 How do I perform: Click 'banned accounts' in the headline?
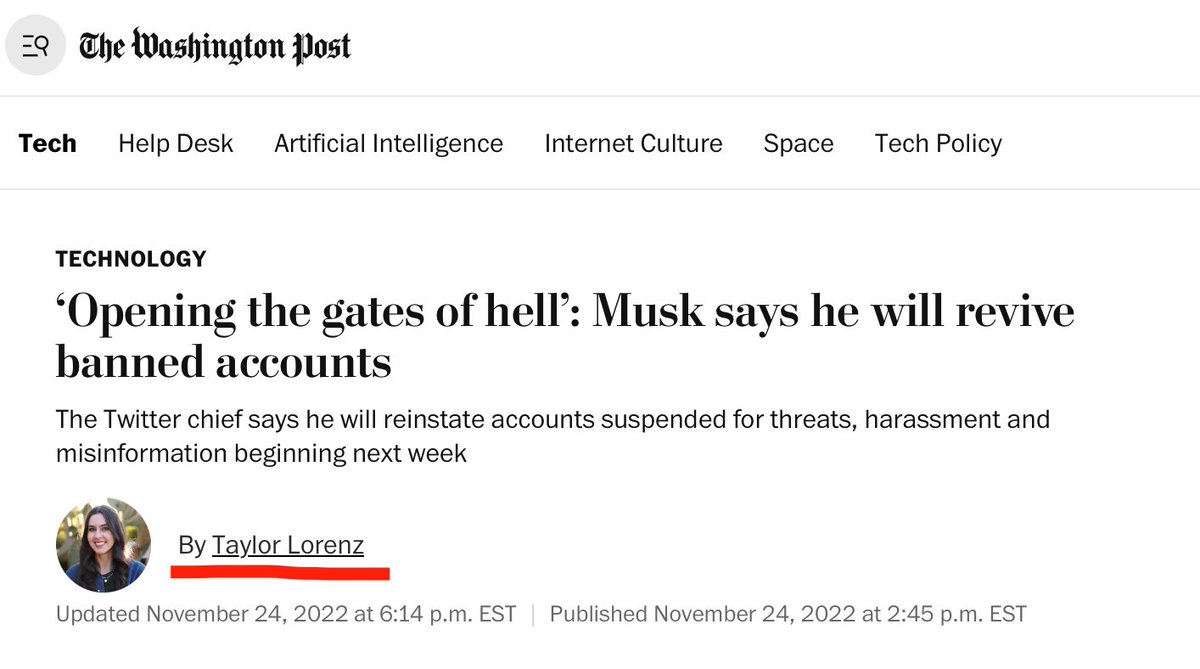pyautogui.click(x=223, y=361)
